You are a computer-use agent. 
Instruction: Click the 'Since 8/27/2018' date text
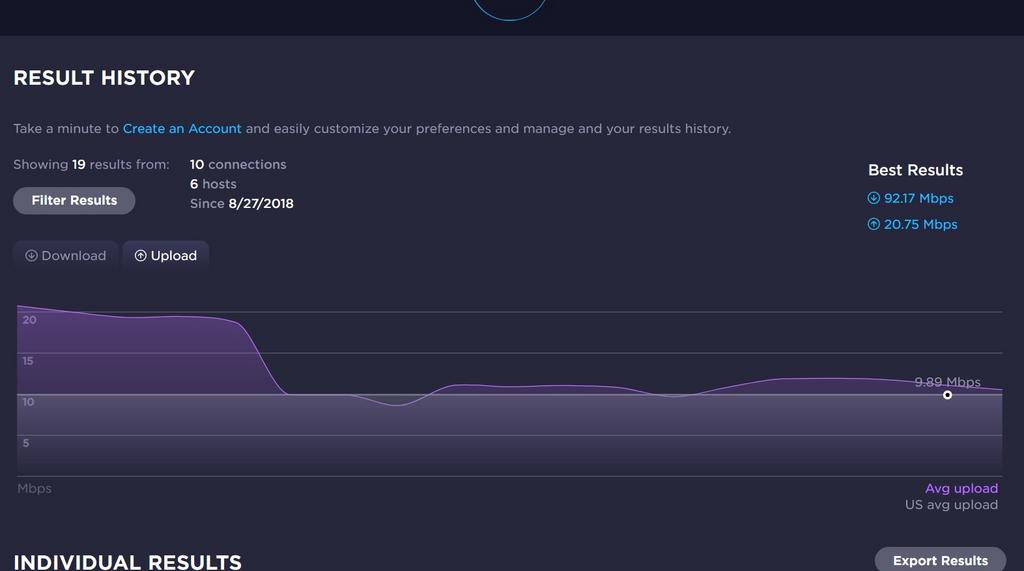pyautogui.click(x=242, y=203)
